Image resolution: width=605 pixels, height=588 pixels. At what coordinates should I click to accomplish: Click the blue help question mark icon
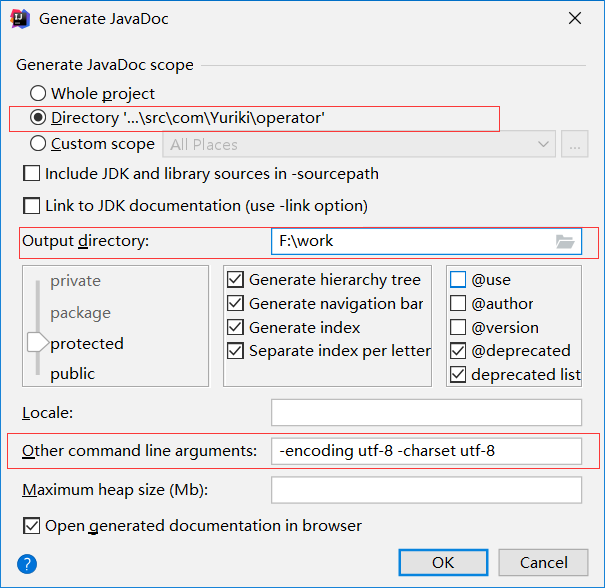point(27,563)
